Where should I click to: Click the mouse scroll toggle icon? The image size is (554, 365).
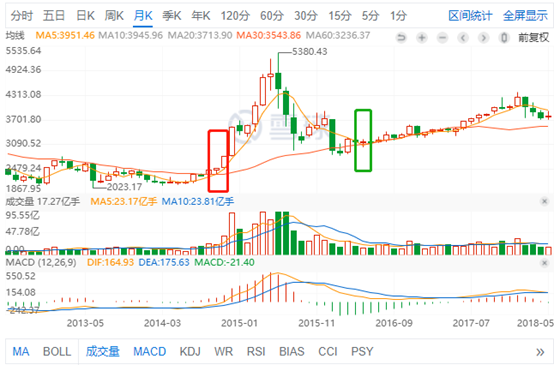(505, 37)
